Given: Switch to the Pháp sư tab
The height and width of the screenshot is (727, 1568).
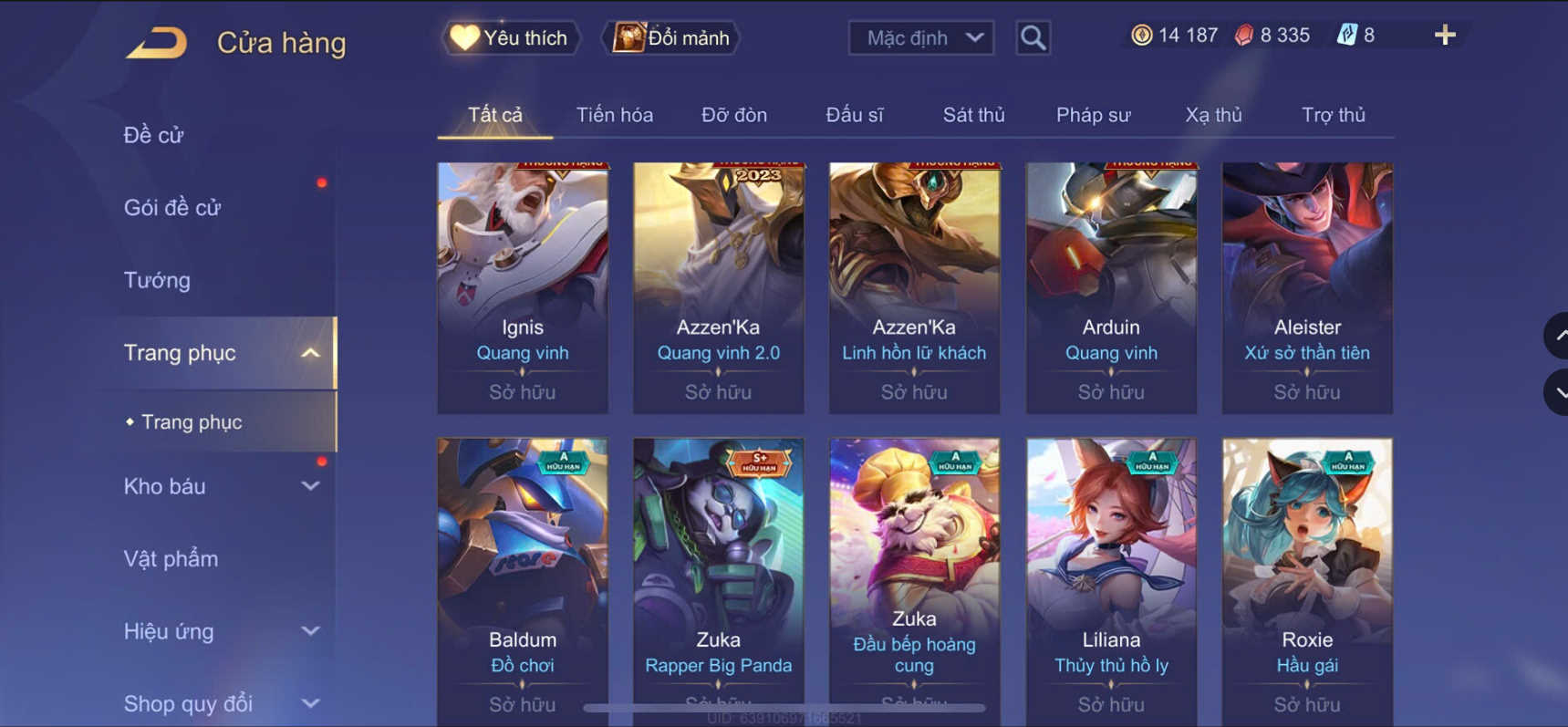Looking at the screenshot, I should point(1093,115).
